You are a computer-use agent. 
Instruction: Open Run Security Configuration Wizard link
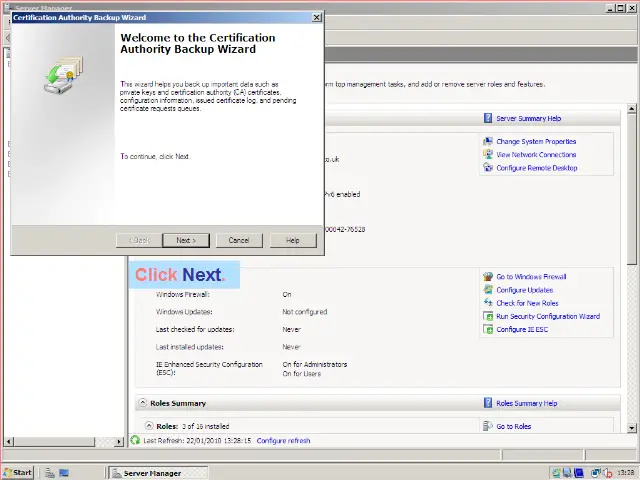(548, 316)
